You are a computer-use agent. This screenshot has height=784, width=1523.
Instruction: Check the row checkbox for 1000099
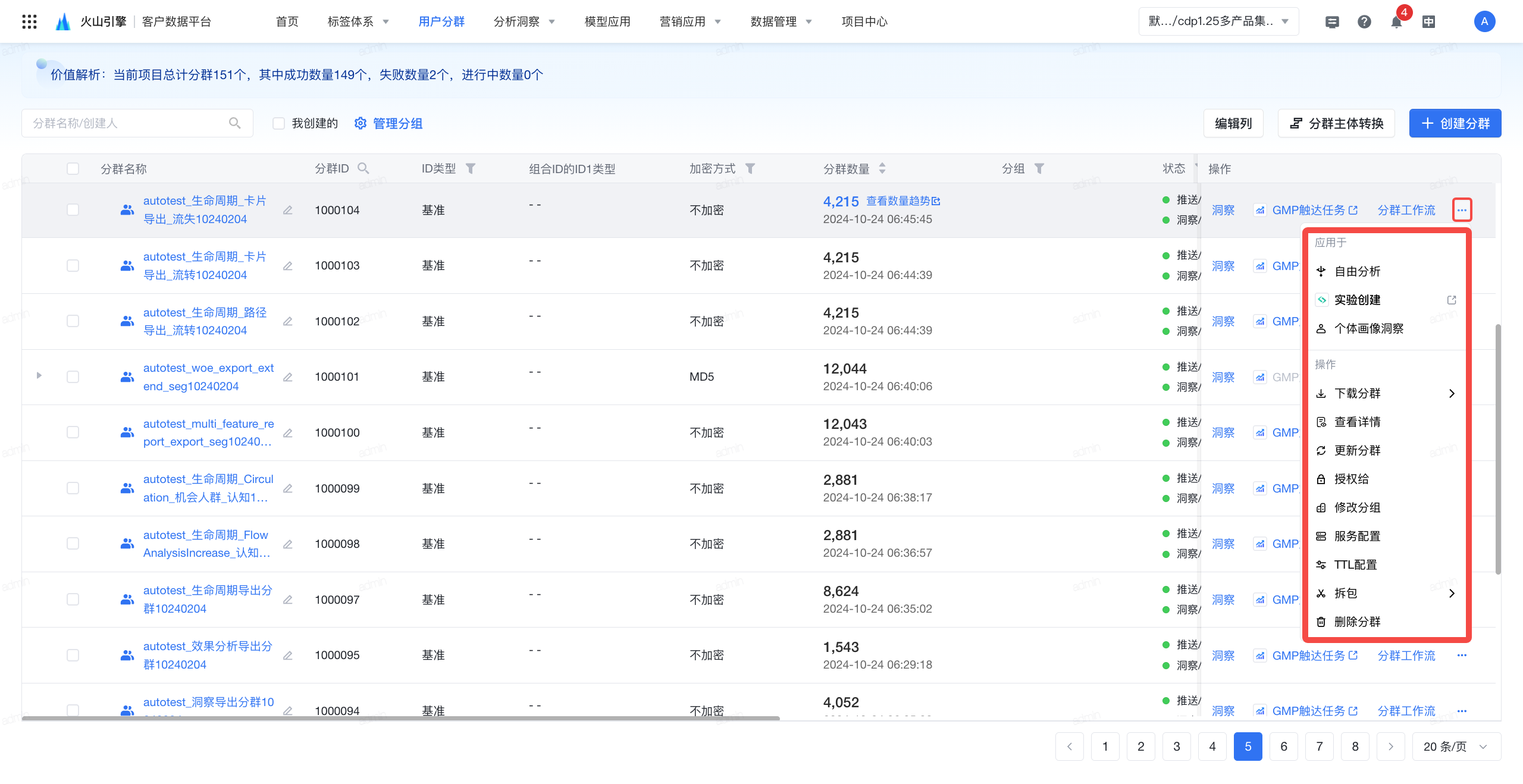coord(73,488)
